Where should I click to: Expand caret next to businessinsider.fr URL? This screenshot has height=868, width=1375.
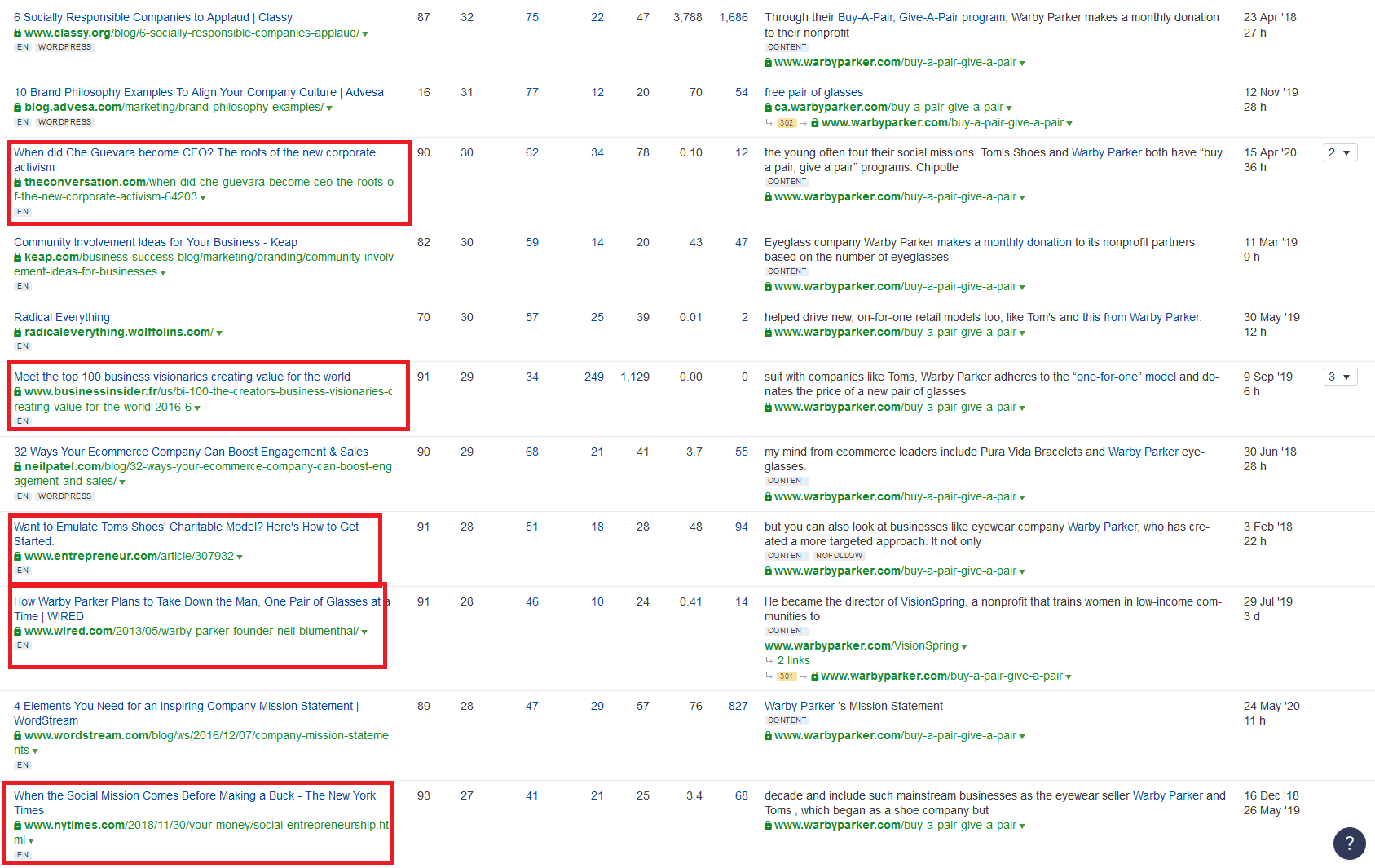click(x=197, y=408)
